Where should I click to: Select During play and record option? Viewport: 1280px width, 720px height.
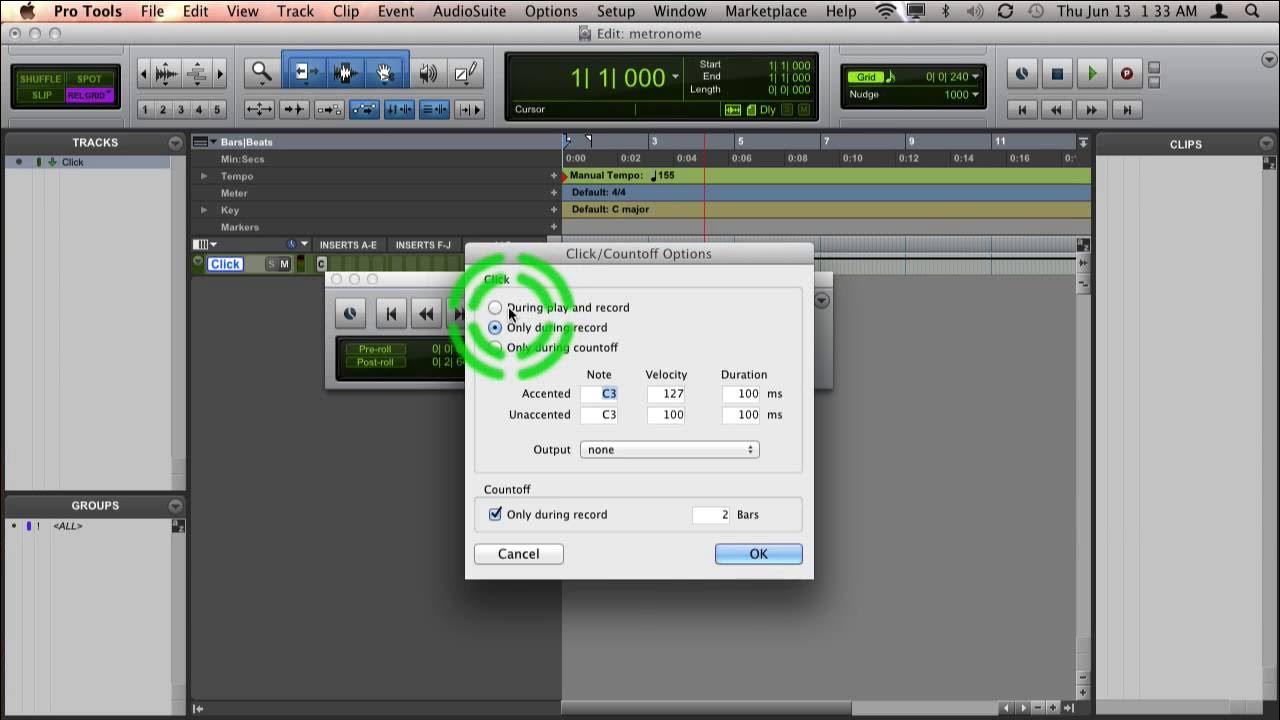coord(495,307)
